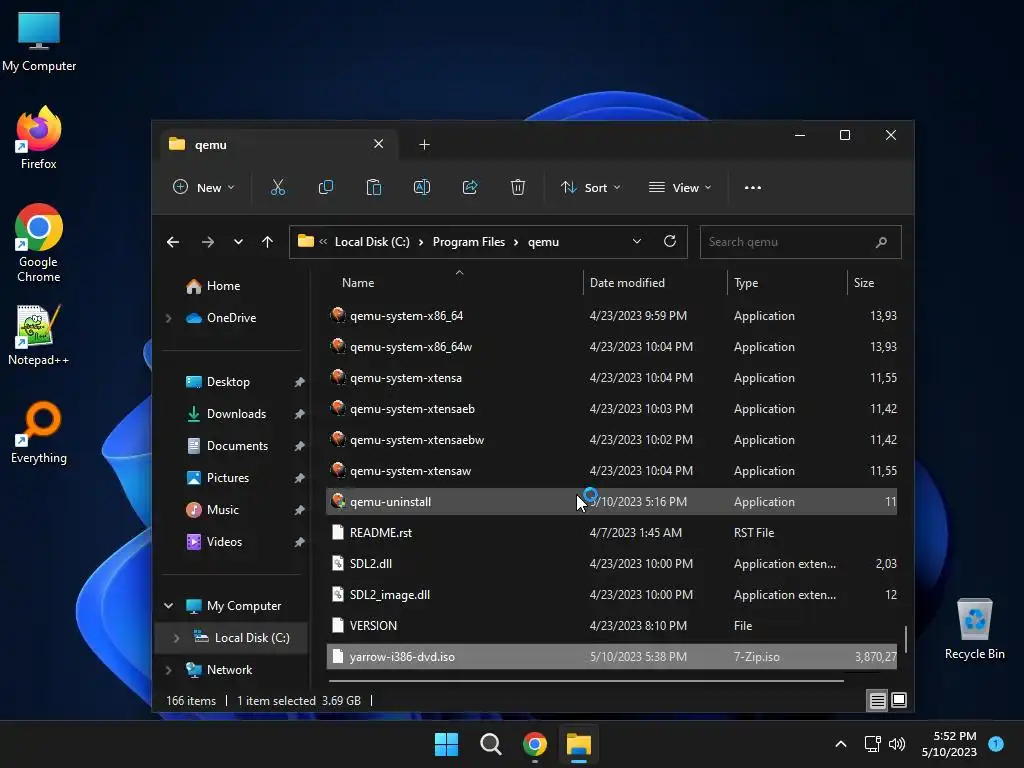
Task: Go up one folder level
Action: 267,242
